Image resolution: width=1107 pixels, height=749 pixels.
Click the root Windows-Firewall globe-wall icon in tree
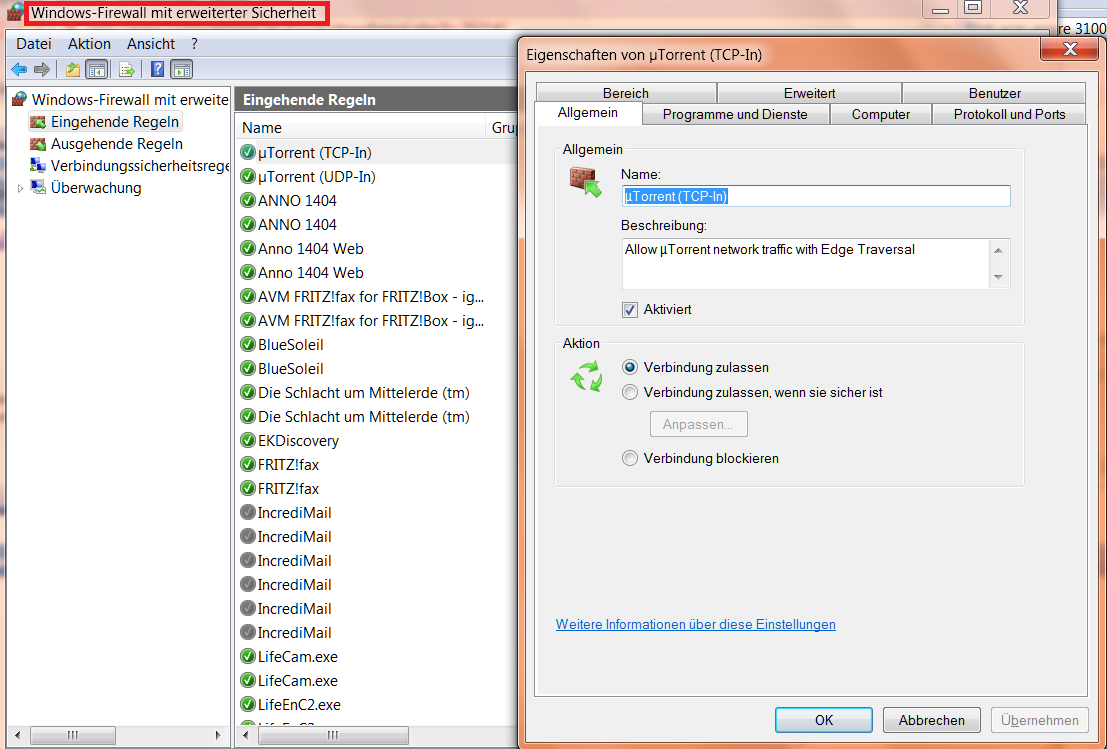point(20,100)
